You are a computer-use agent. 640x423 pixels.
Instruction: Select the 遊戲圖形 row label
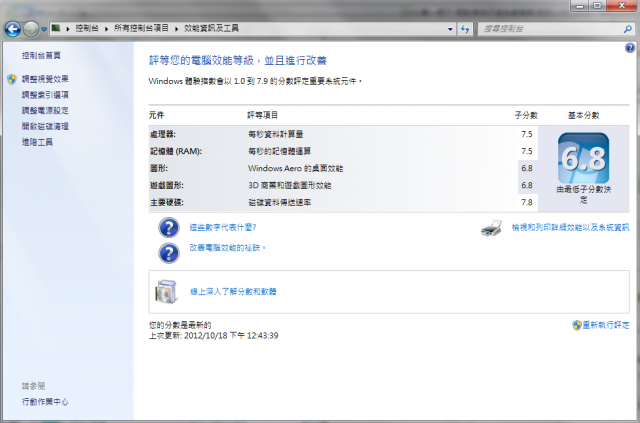[167, 185]
